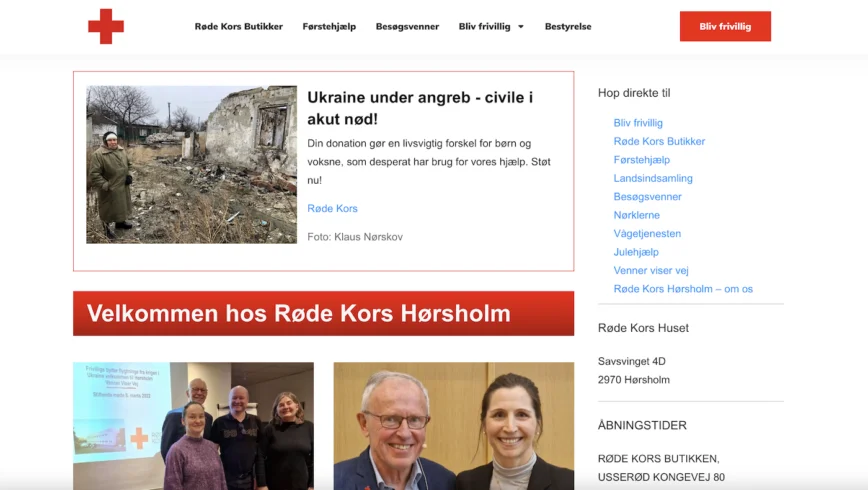Go to Besøgsvenner in top navigation
The height and width of the screenshot is (490, 868).
pos(407,27)
